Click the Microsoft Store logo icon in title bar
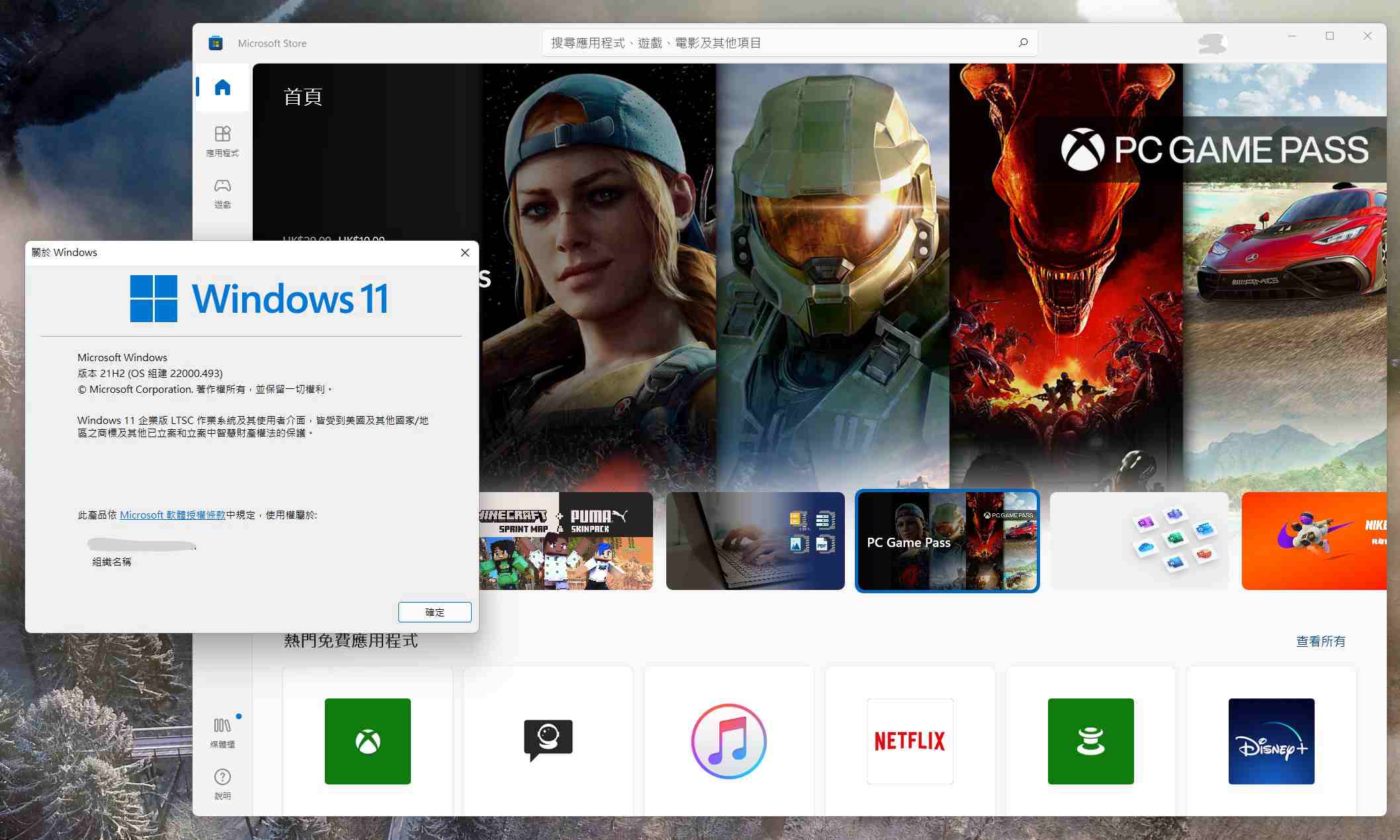The width and height of the screenshot is (1400, 840). point(216,43)
